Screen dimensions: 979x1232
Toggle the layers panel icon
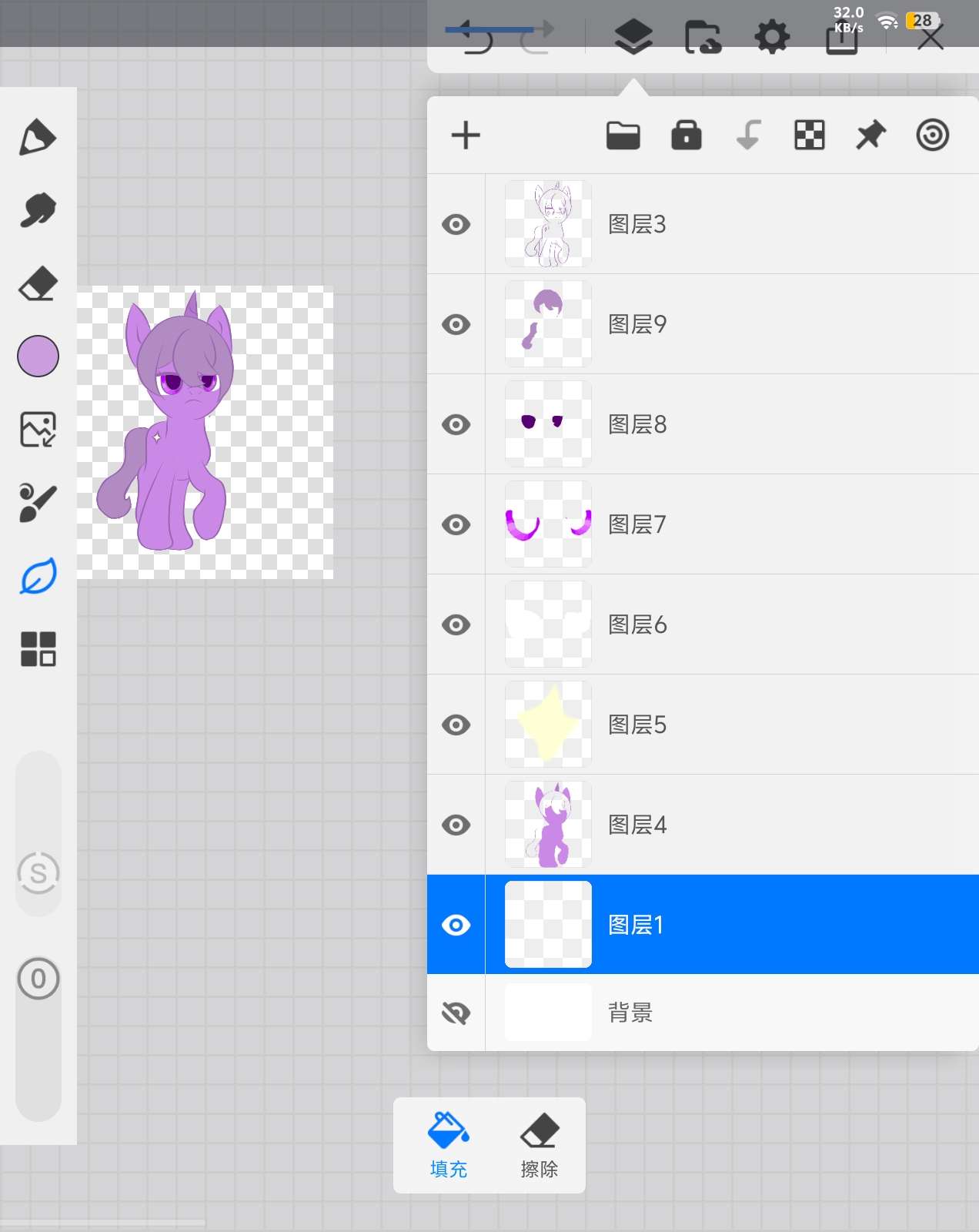[x=633, y=37]
